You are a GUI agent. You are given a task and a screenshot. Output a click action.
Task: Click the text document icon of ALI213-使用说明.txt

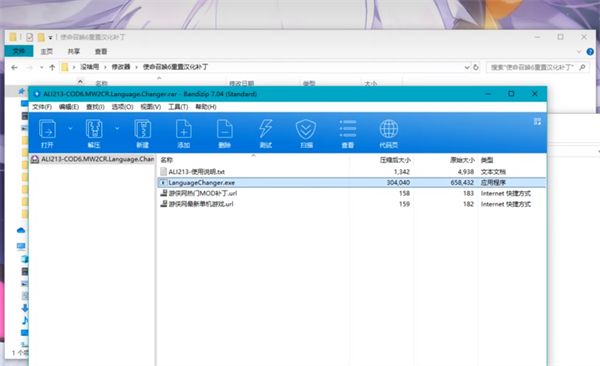(x=163, y=172)
